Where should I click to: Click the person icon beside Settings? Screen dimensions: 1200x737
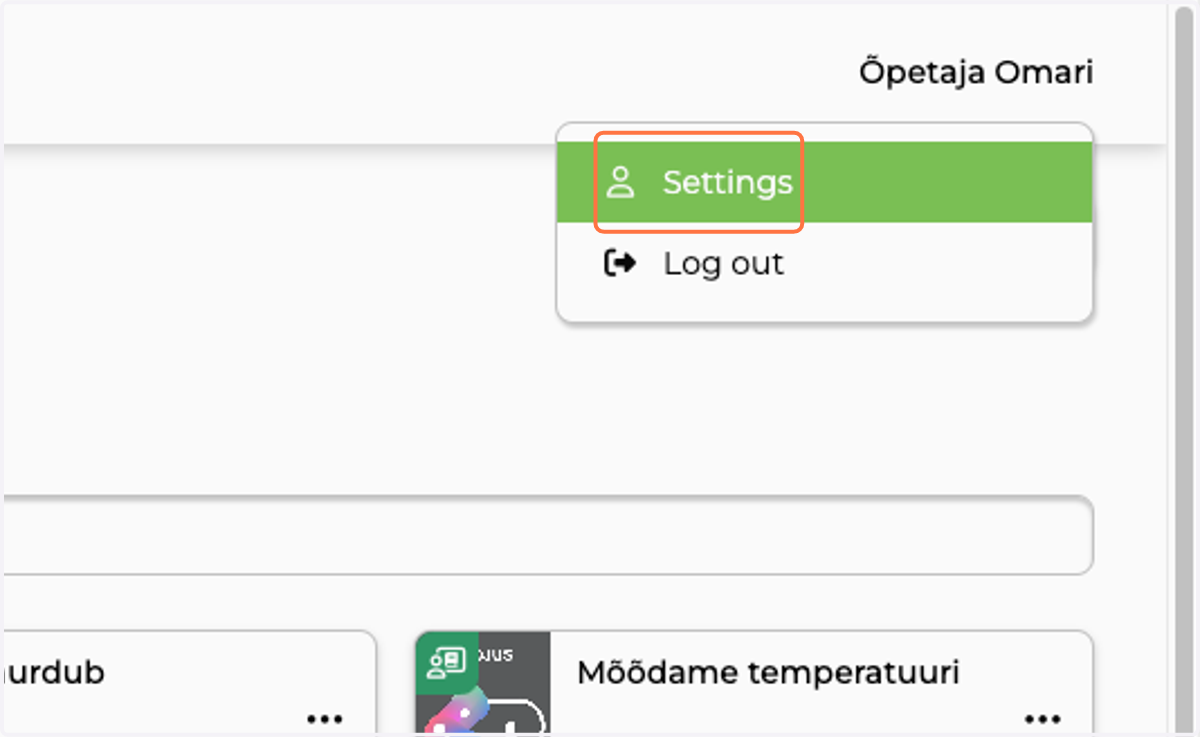pyautogui.click(x=621, y=182)
